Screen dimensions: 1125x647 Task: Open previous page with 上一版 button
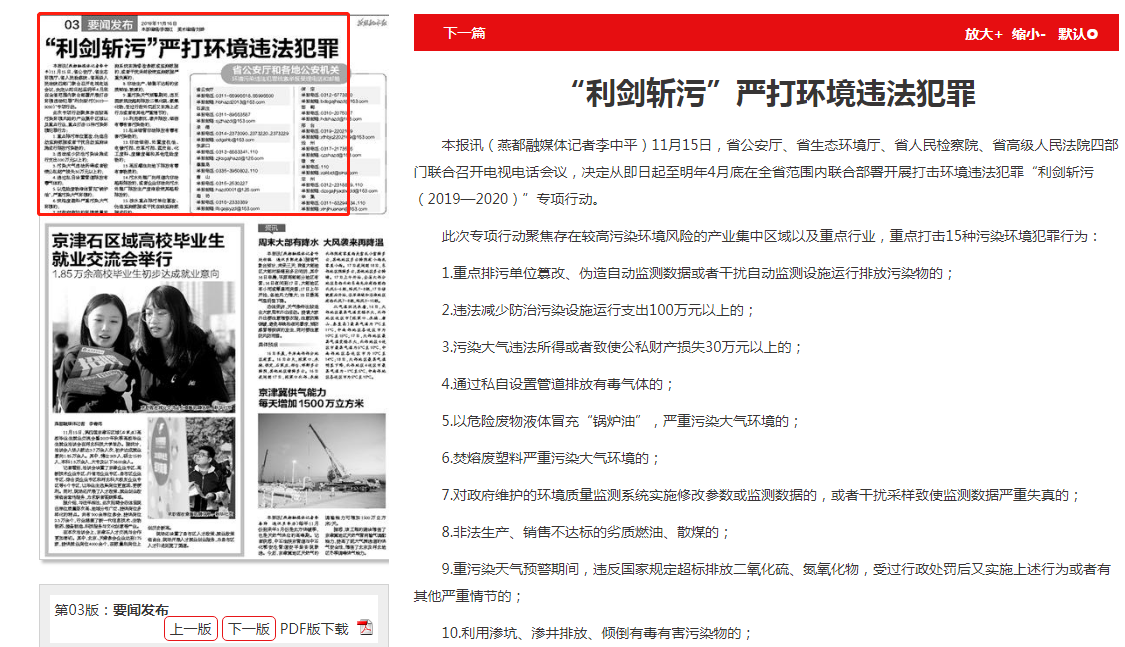[x=191, y=629]
